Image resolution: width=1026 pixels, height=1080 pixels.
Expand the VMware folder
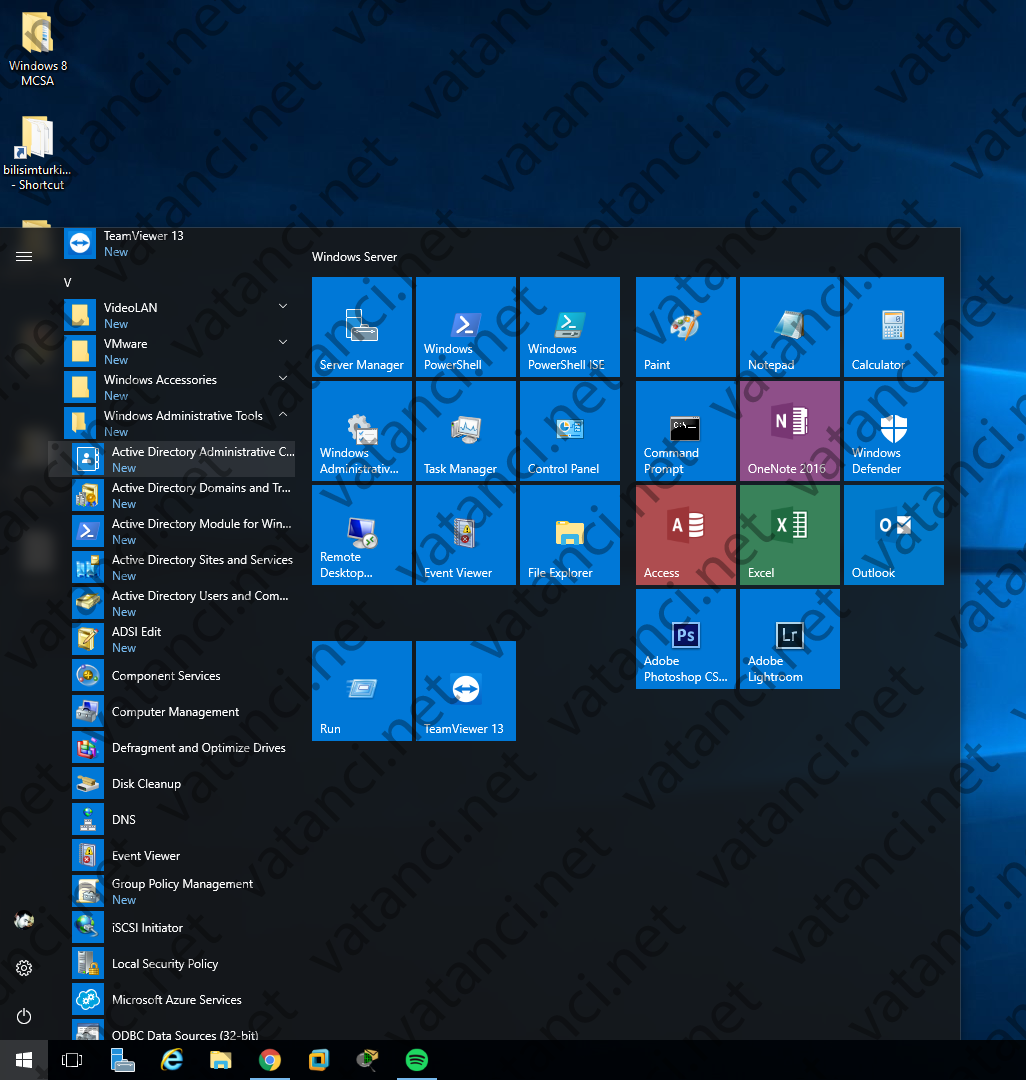(282, 343)
